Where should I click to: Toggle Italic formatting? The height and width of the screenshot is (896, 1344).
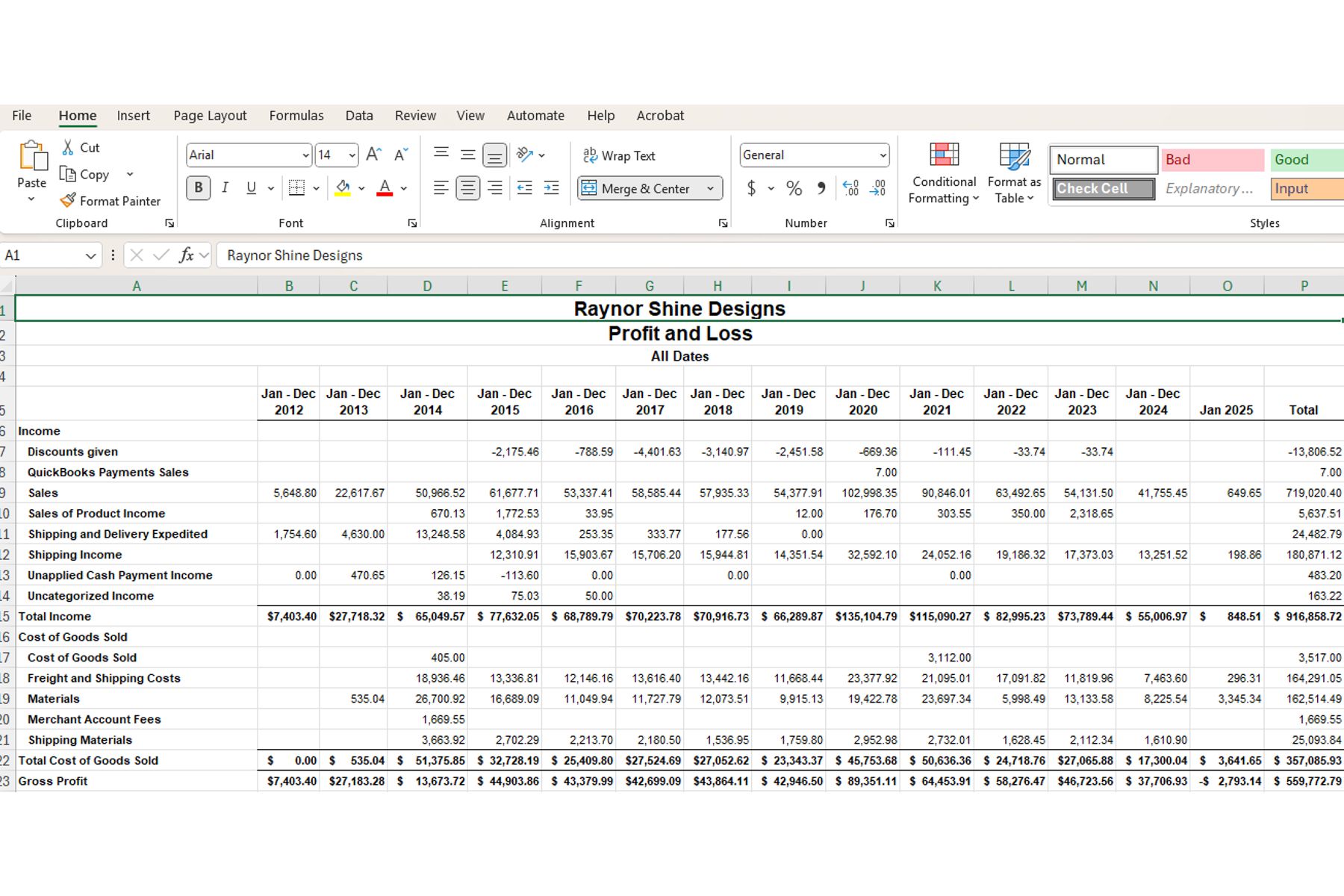225,188
